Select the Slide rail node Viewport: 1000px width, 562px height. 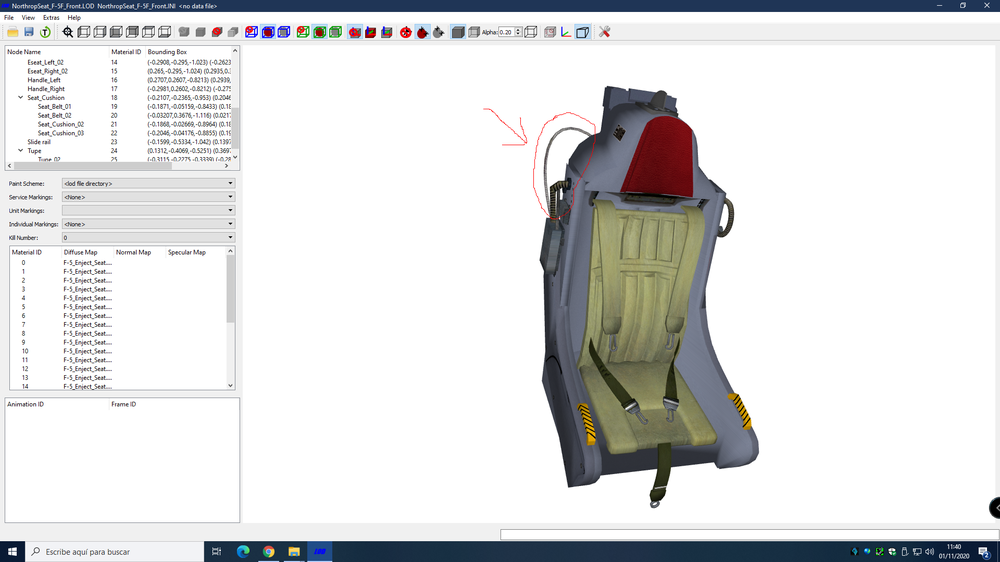pos(39,142)
